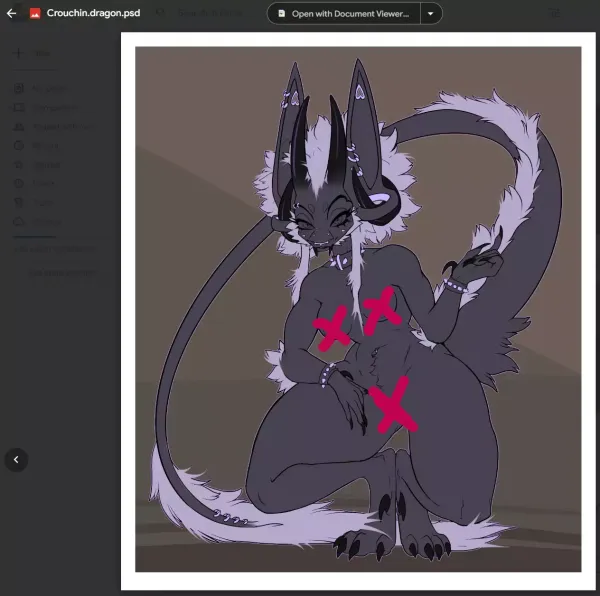Click the Document Viewer icon in Open with button
The width and height of the screenshot is (600, 596).
(281, 15)
